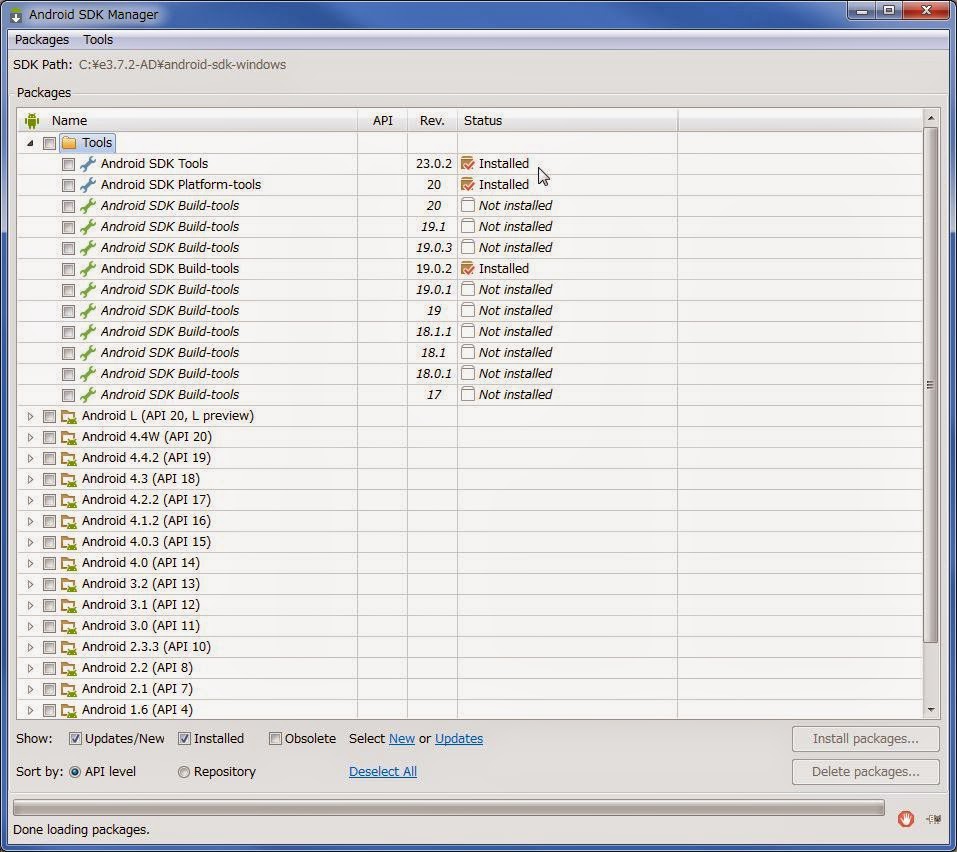
Task: Click the Delete packages button
Action: coord(865,772)
